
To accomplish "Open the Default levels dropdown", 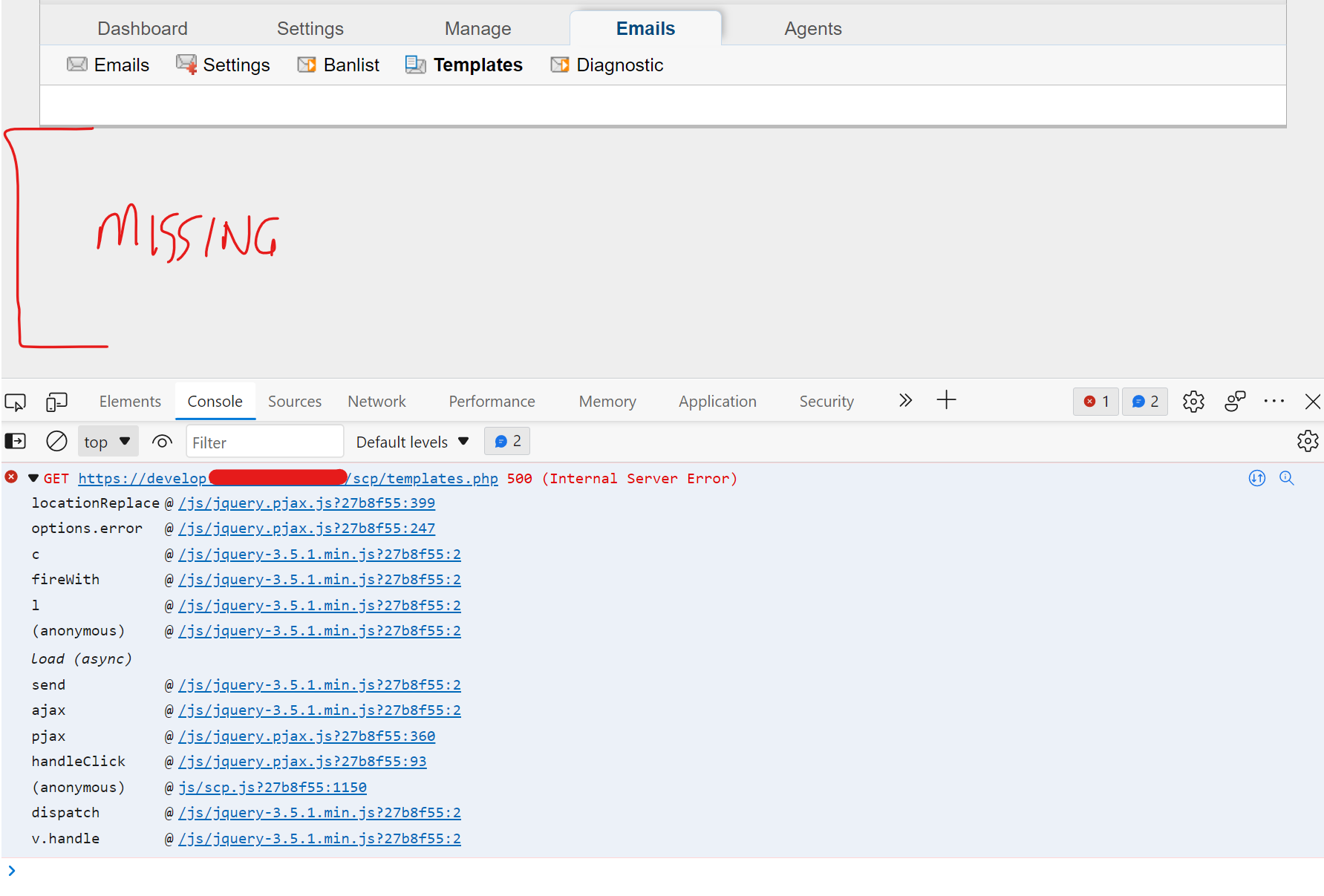I will coord(411,440).
